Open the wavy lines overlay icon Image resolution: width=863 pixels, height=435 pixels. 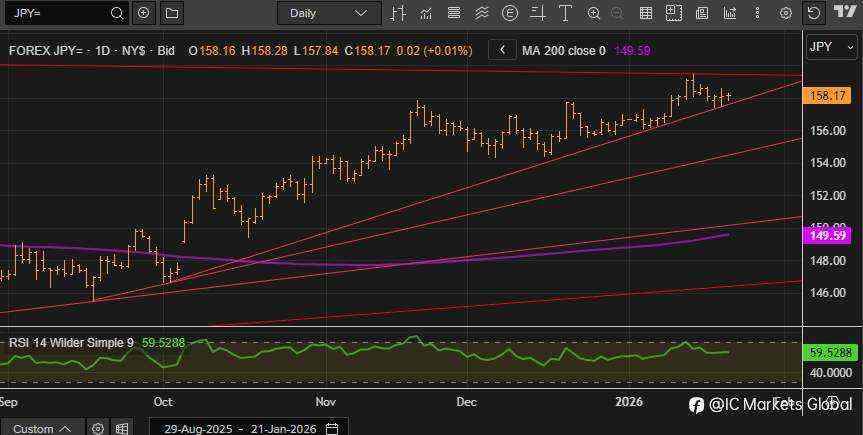coord(482,13)
